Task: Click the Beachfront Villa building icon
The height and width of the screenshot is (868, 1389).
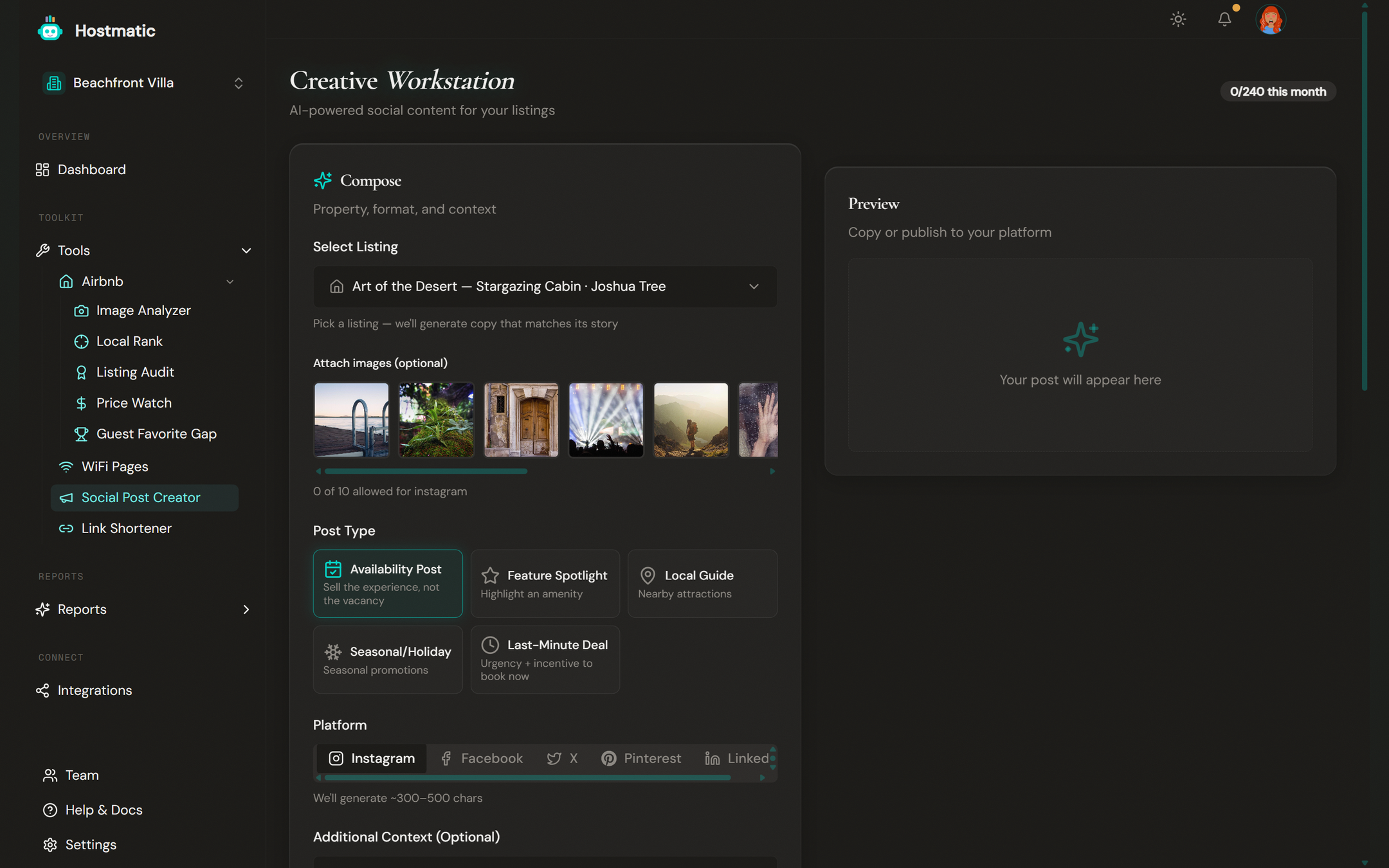Action: tap(55, 83)
